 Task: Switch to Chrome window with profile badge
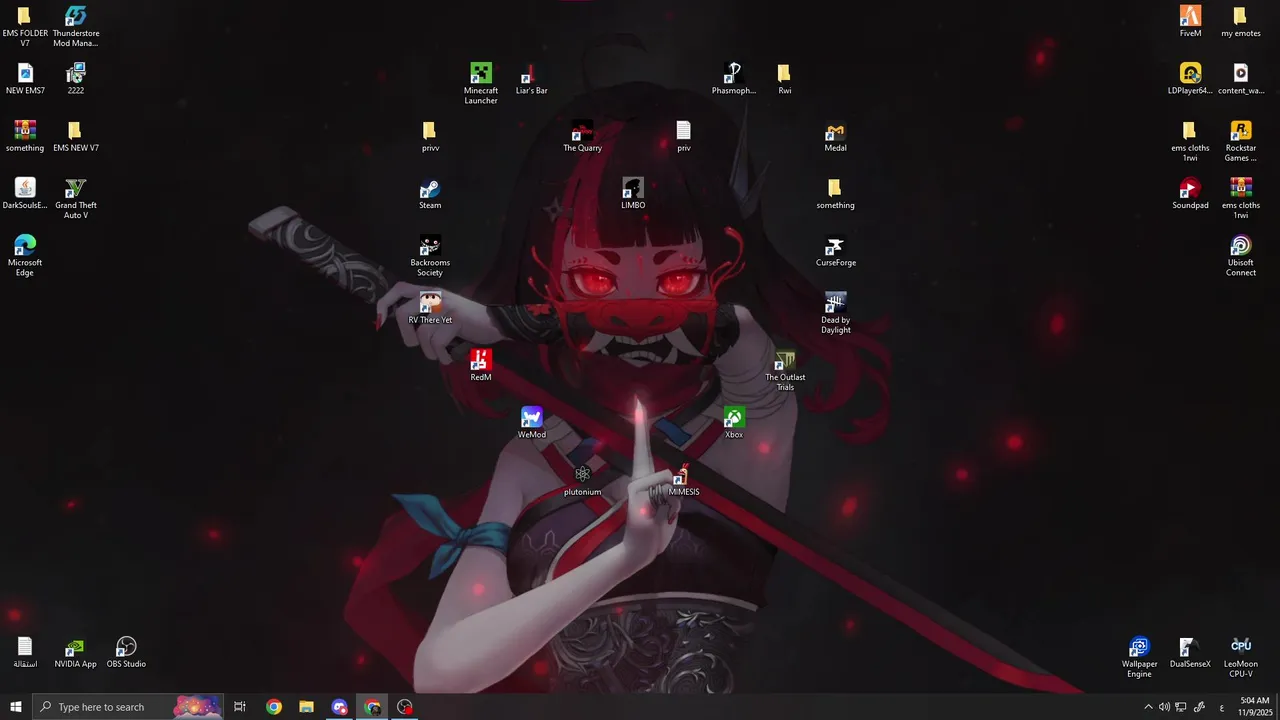372,707
